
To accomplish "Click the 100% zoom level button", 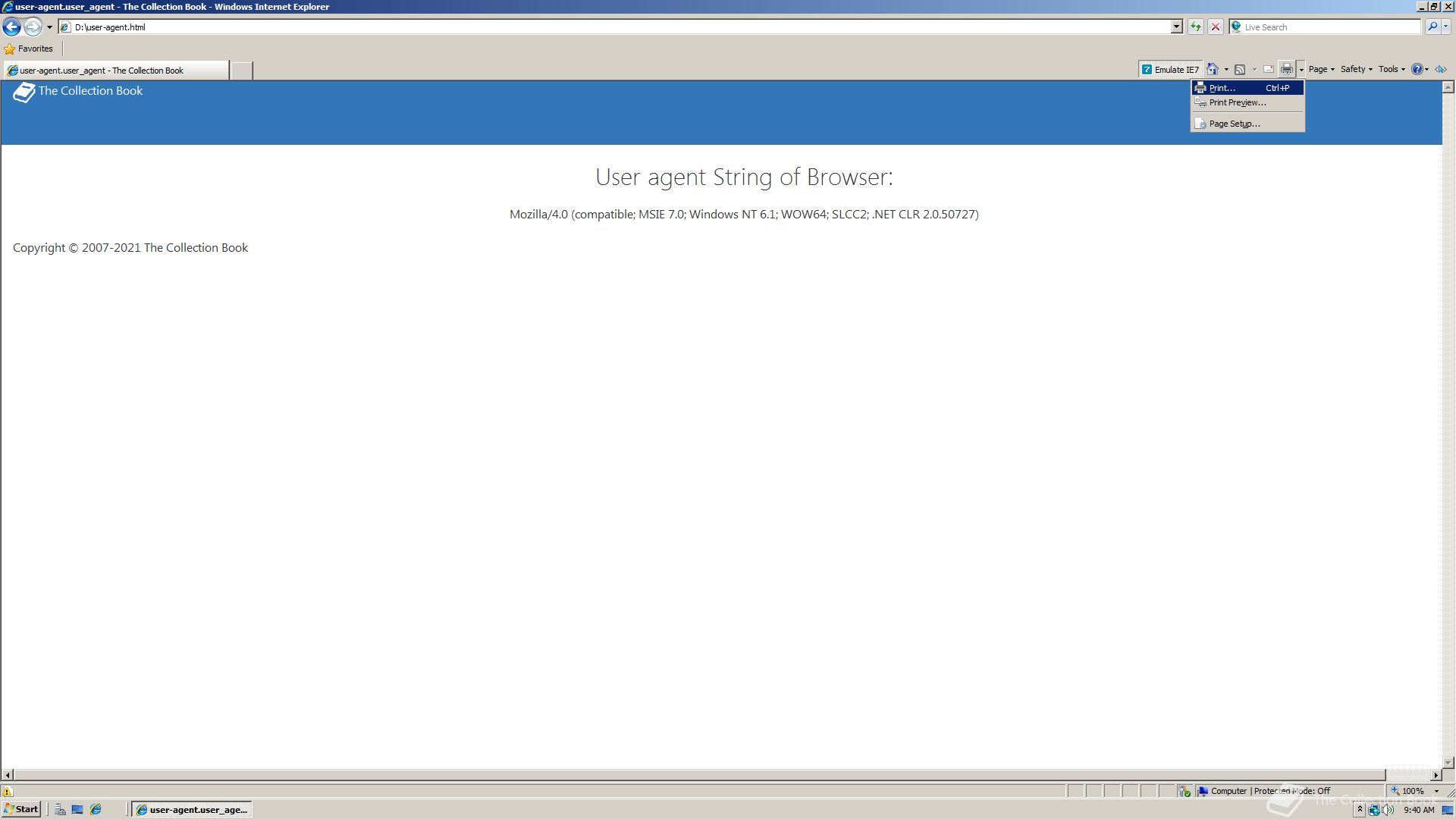I will (x=1407, y=791).
